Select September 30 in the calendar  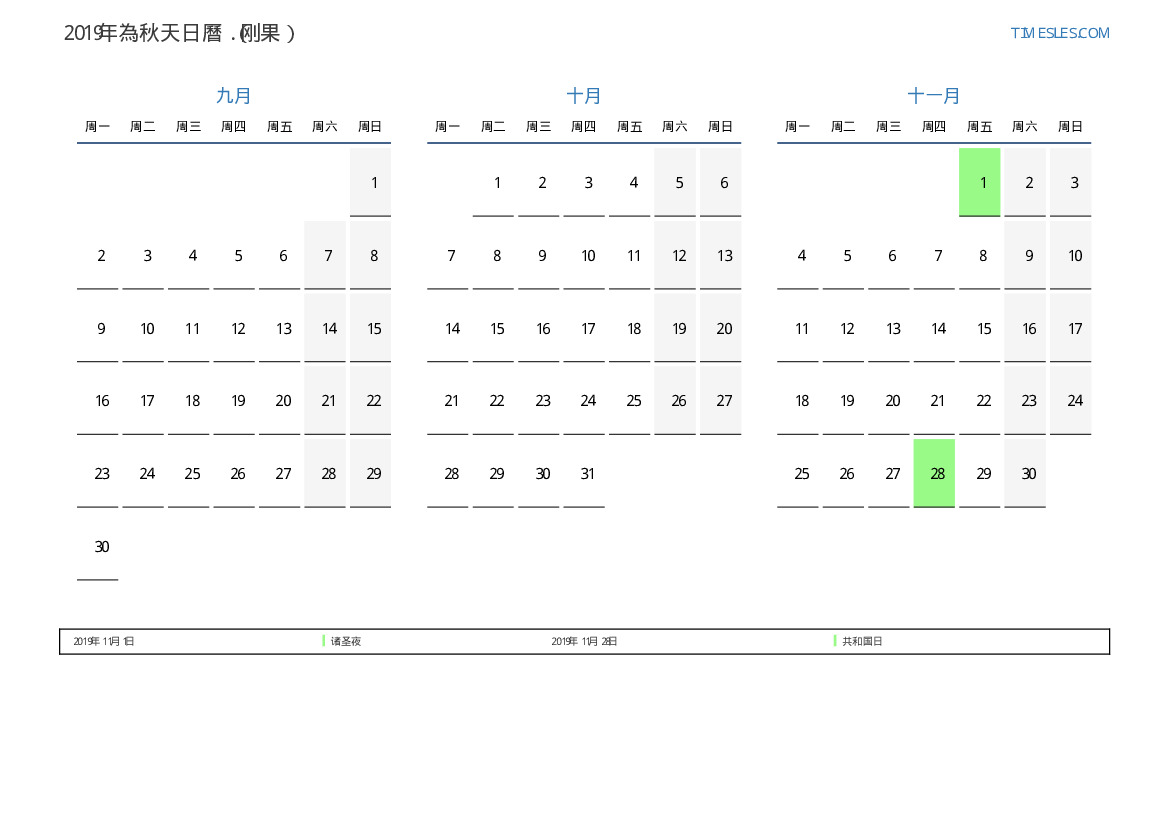101,547
